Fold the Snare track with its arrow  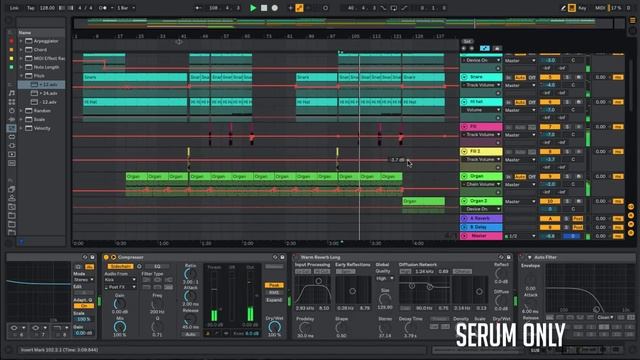pyautogui.click(x=464, y=77)
